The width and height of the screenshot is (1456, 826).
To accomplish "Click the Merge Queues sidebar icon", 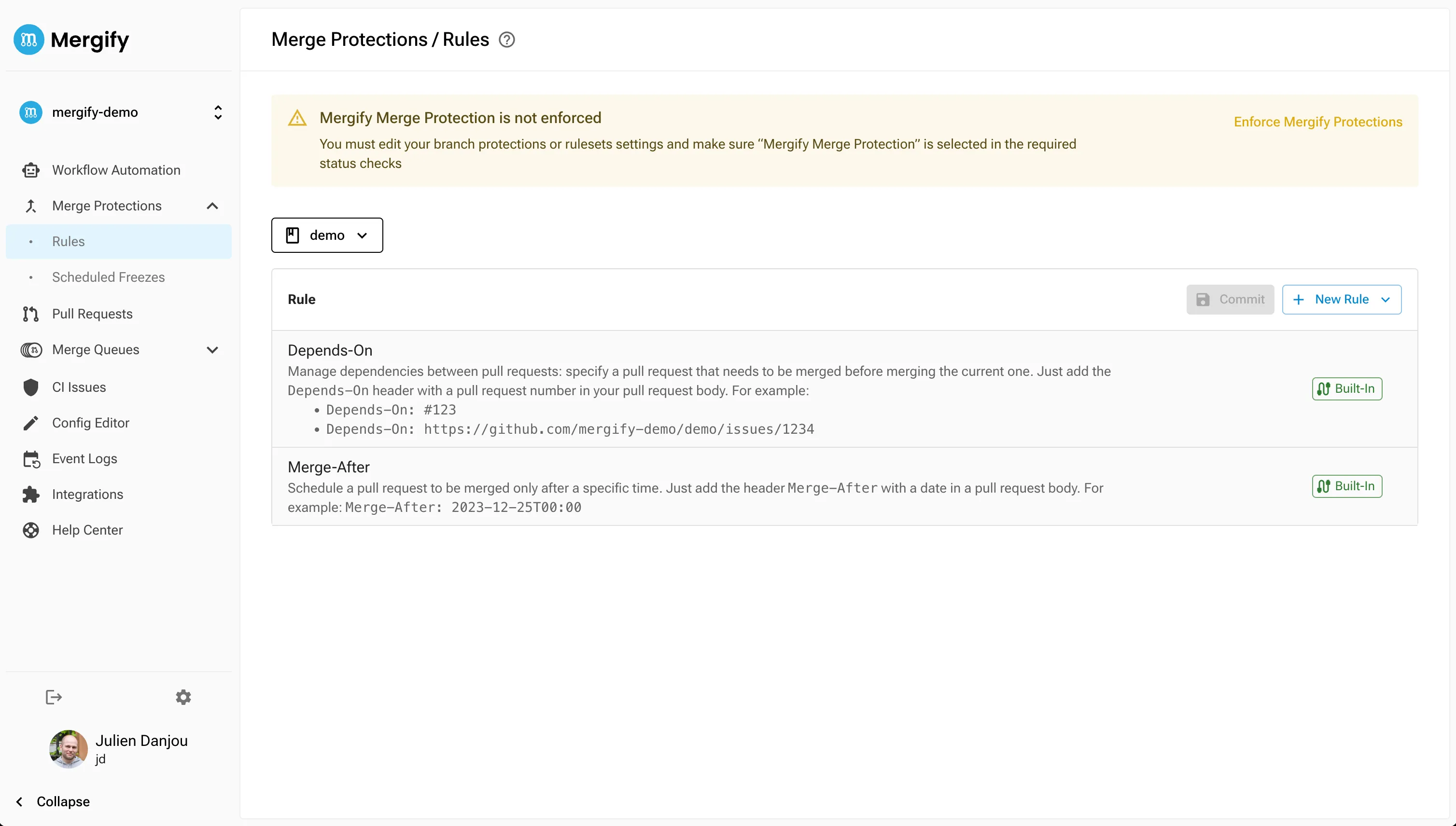I will pos(30,350).
